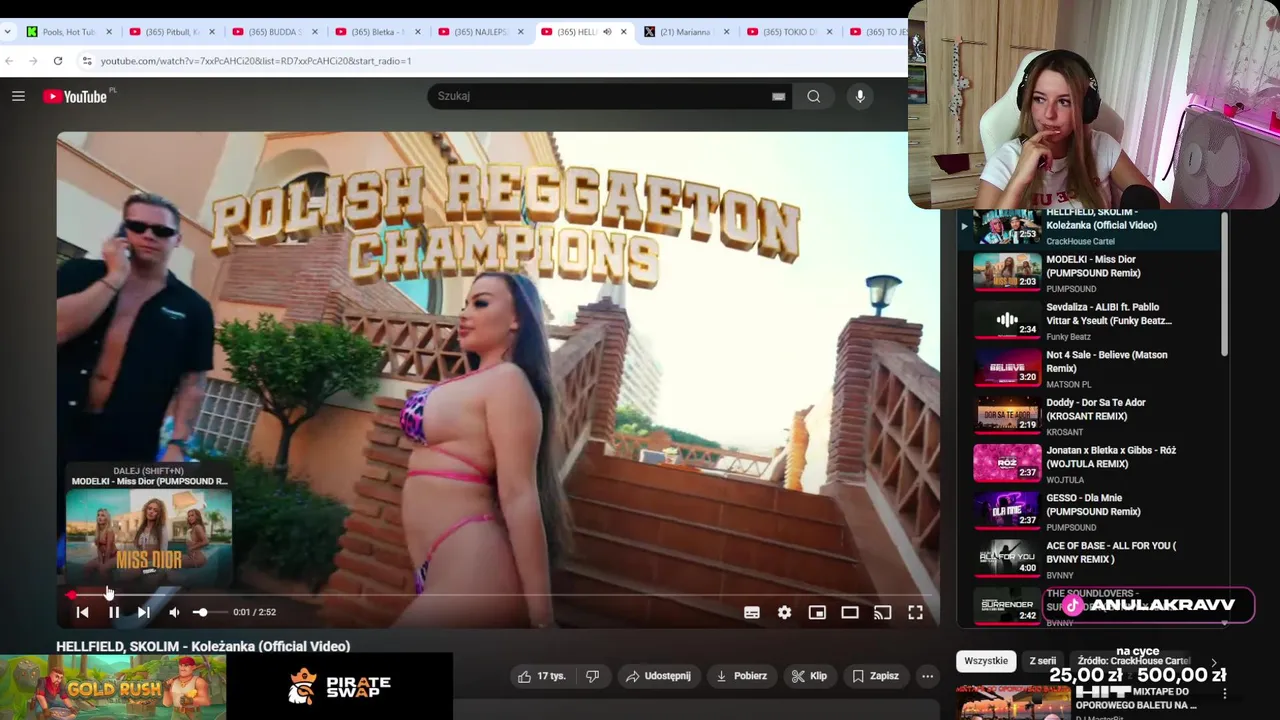Open the player settings gear
Screen dimensions: 1280x720
click(x=784, y=612)
